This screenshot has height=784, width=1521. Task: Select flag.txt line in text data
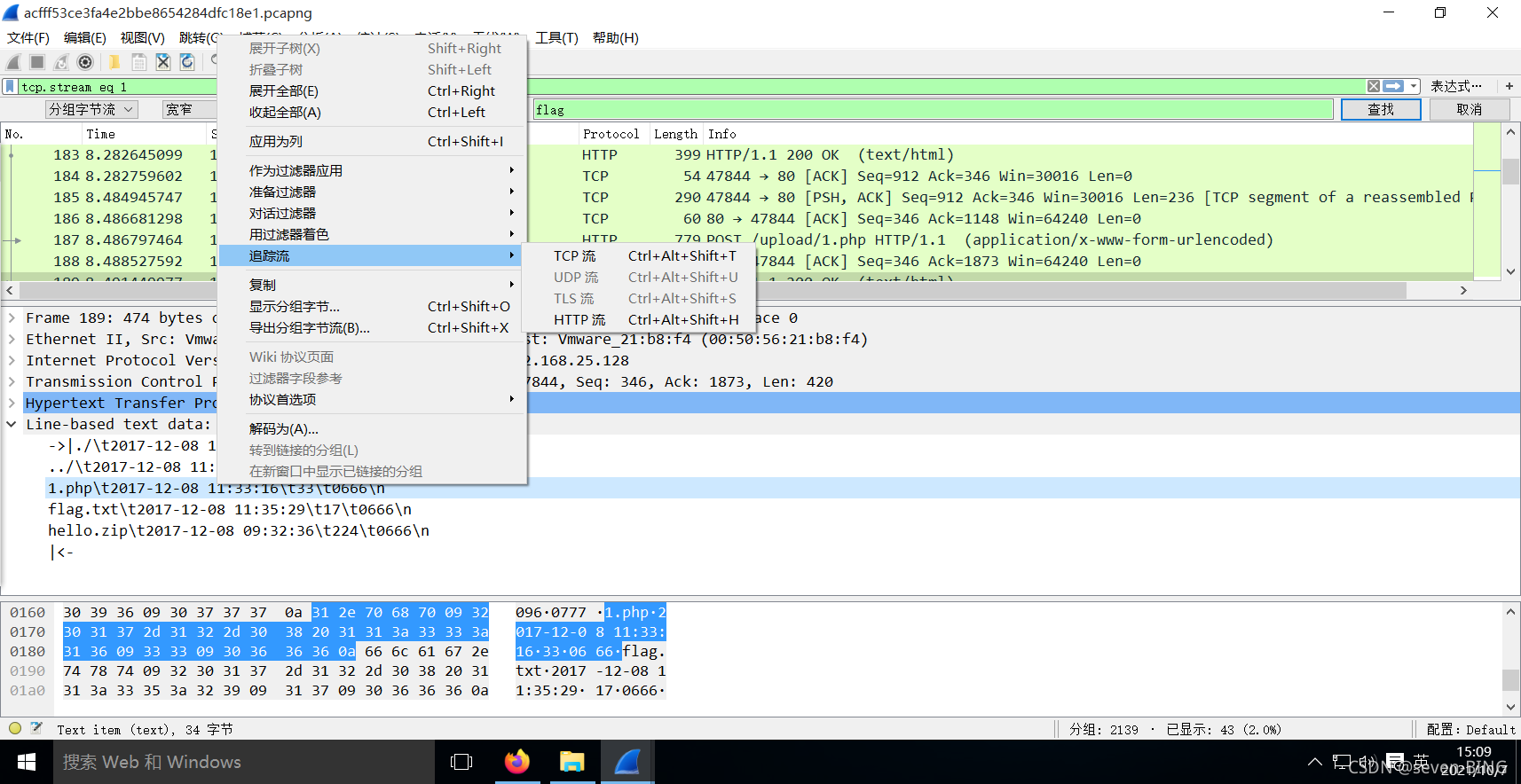(x=230, y=509)
